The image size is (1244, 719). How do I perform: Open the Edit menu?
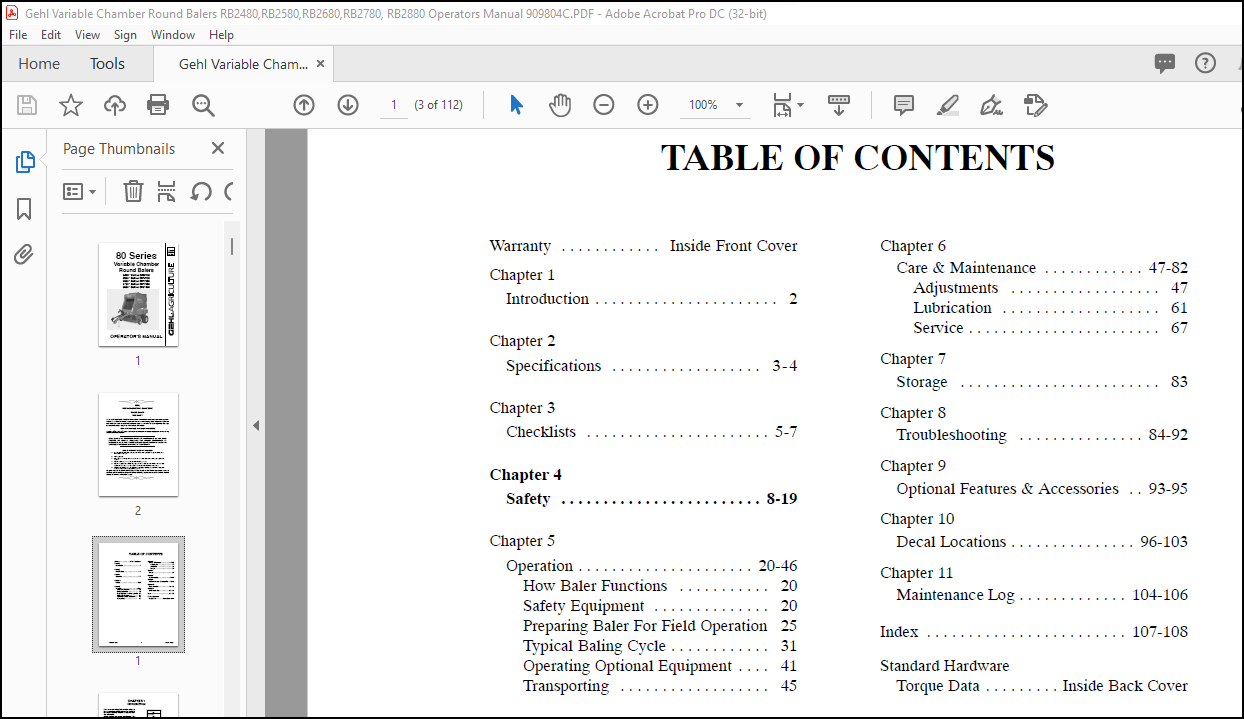[x=51, y=34]
